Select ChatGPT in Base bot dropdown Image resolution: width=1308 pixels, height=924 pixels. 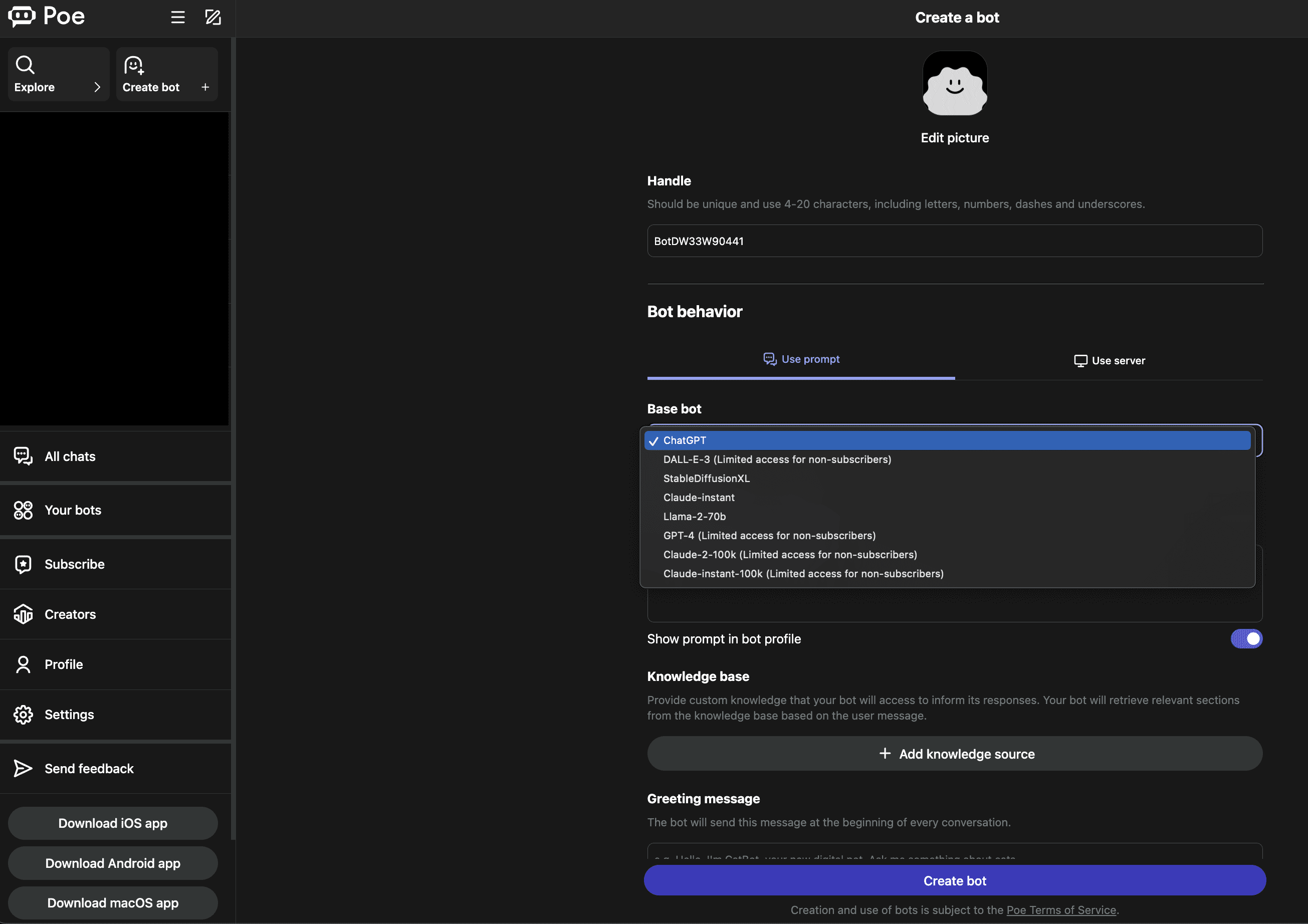point(685,440)
